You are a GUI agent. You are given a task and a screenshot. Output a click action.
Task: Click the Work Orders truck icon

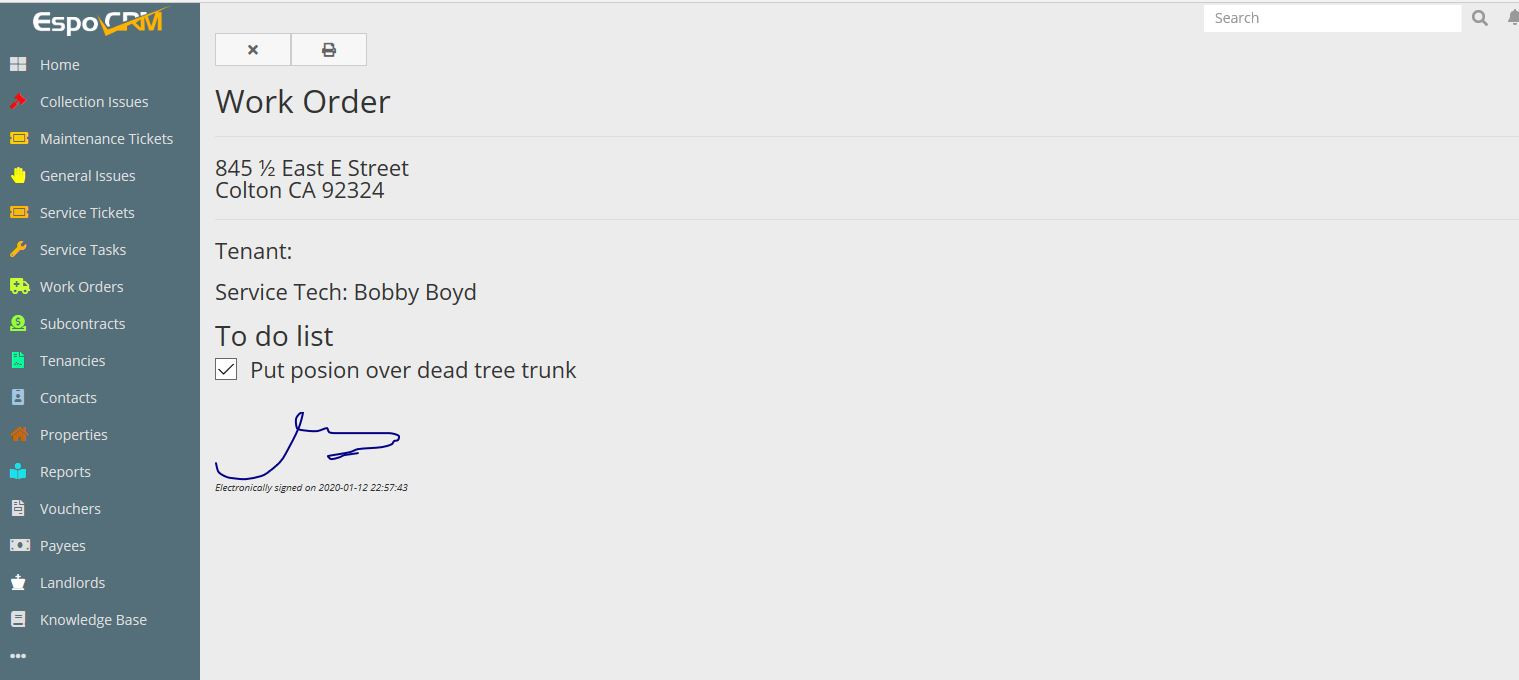tap(19, 287)
